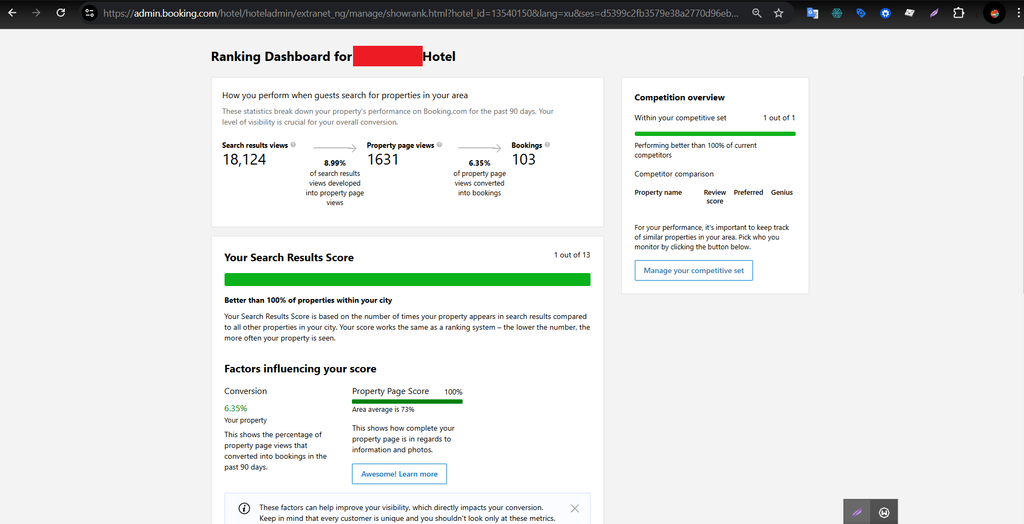The width and height of the screenshot is (1024, 524).
Task: Open the Chrome three-dot menu
Action: 1015,13
